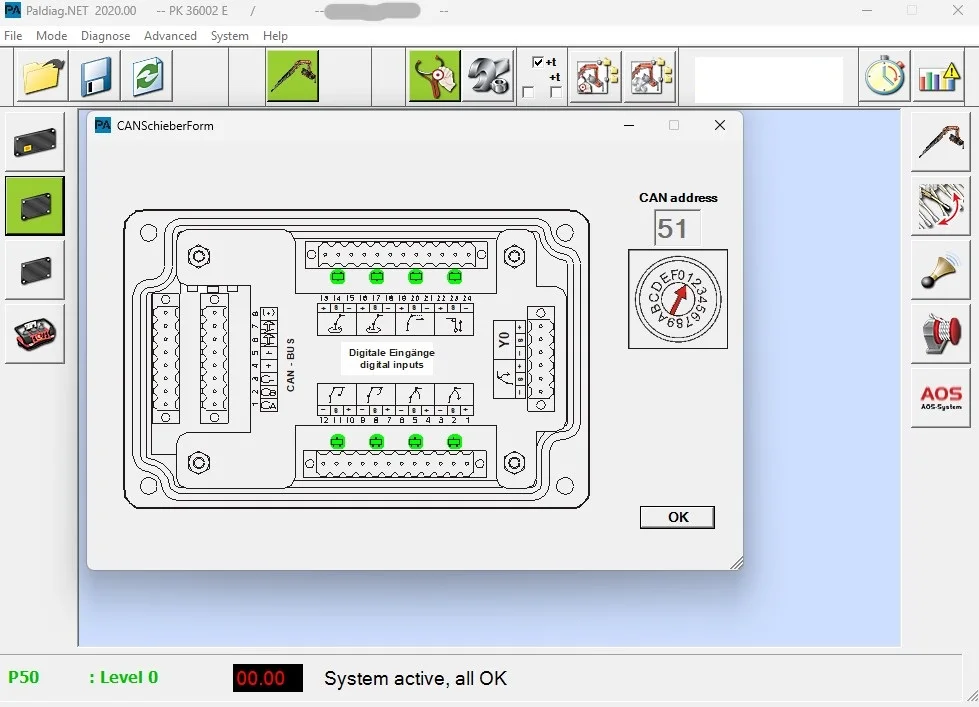Open the Advanced menu
This screenshot has height=707, width=979.
click(170, 35)
